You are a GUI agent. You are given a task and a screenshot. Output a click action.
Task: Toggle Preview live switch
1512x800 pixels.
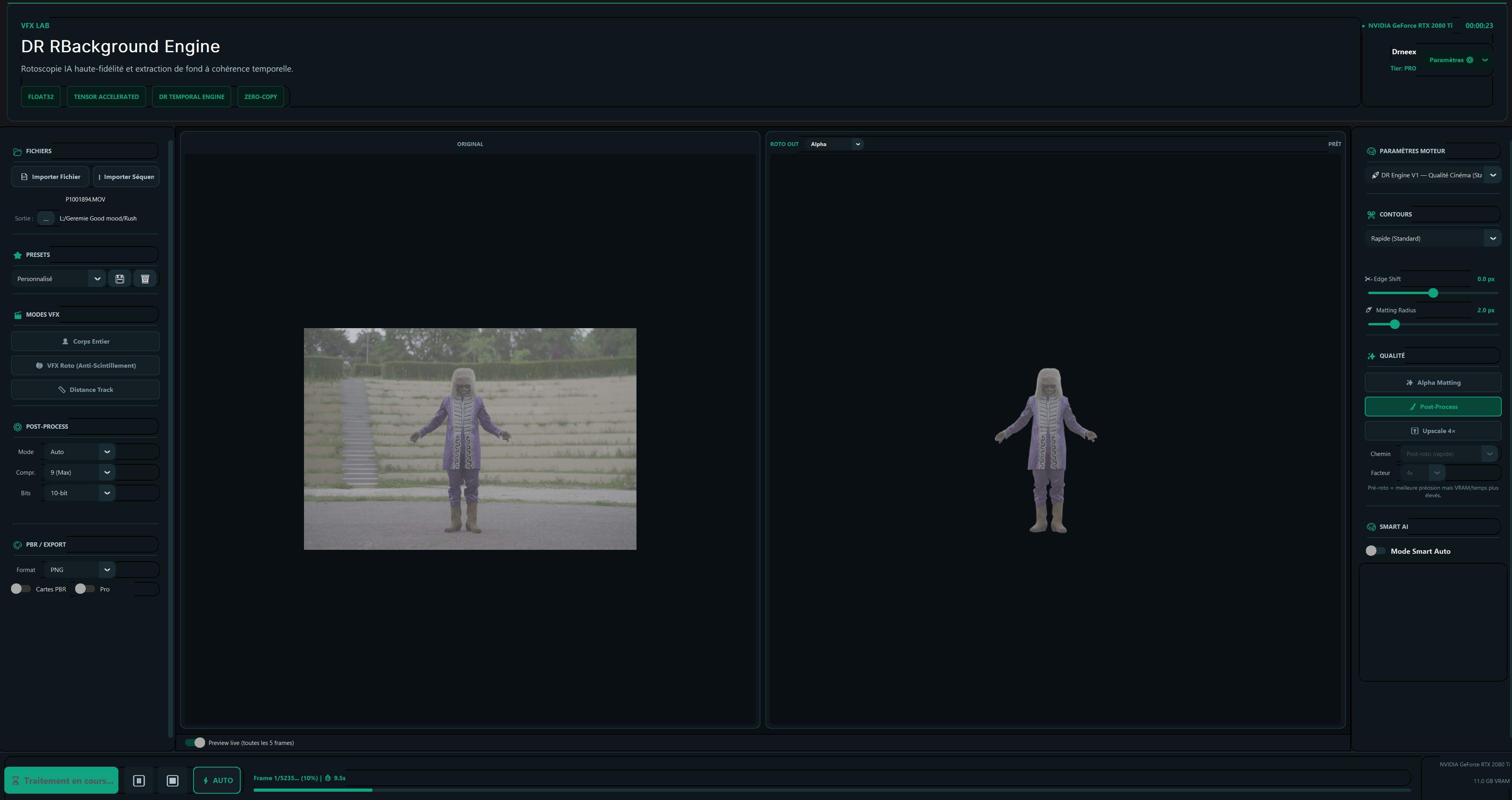click(x=196, y=743)
